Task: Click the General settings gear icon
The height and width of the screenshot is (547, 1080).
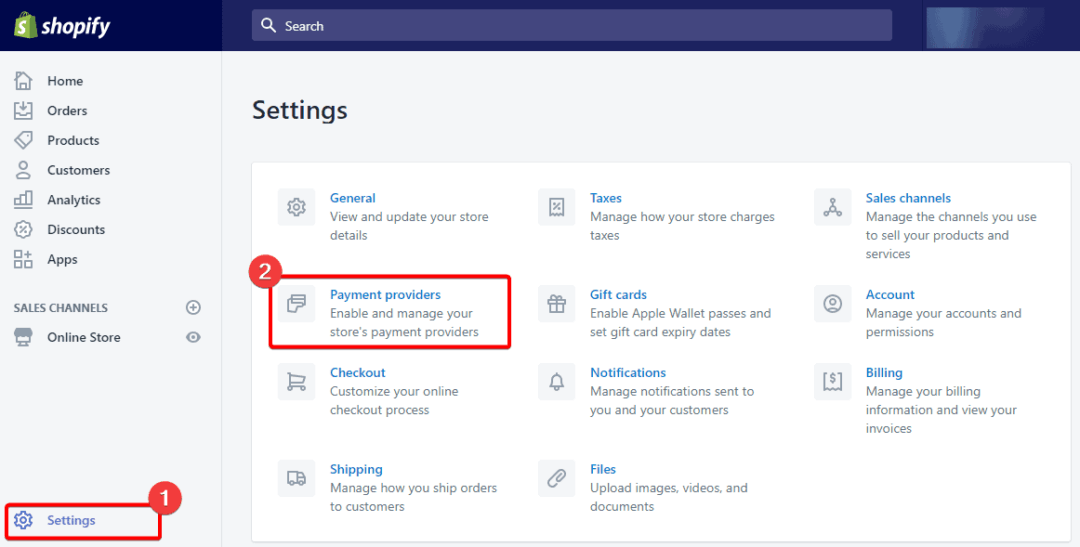Action: tap(296, 208)
